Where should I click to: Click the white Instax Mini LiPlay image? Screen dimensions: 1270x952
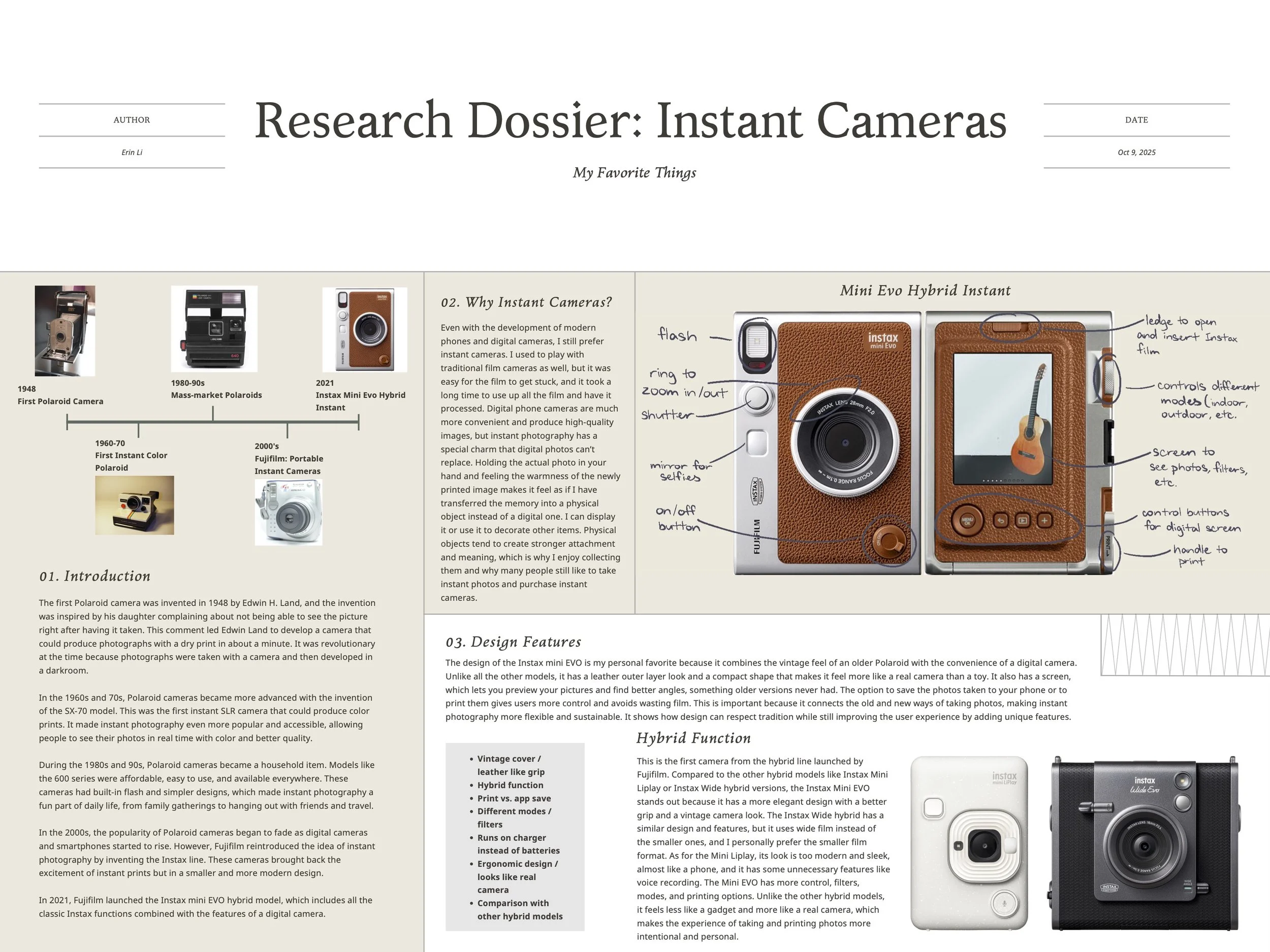969,843
